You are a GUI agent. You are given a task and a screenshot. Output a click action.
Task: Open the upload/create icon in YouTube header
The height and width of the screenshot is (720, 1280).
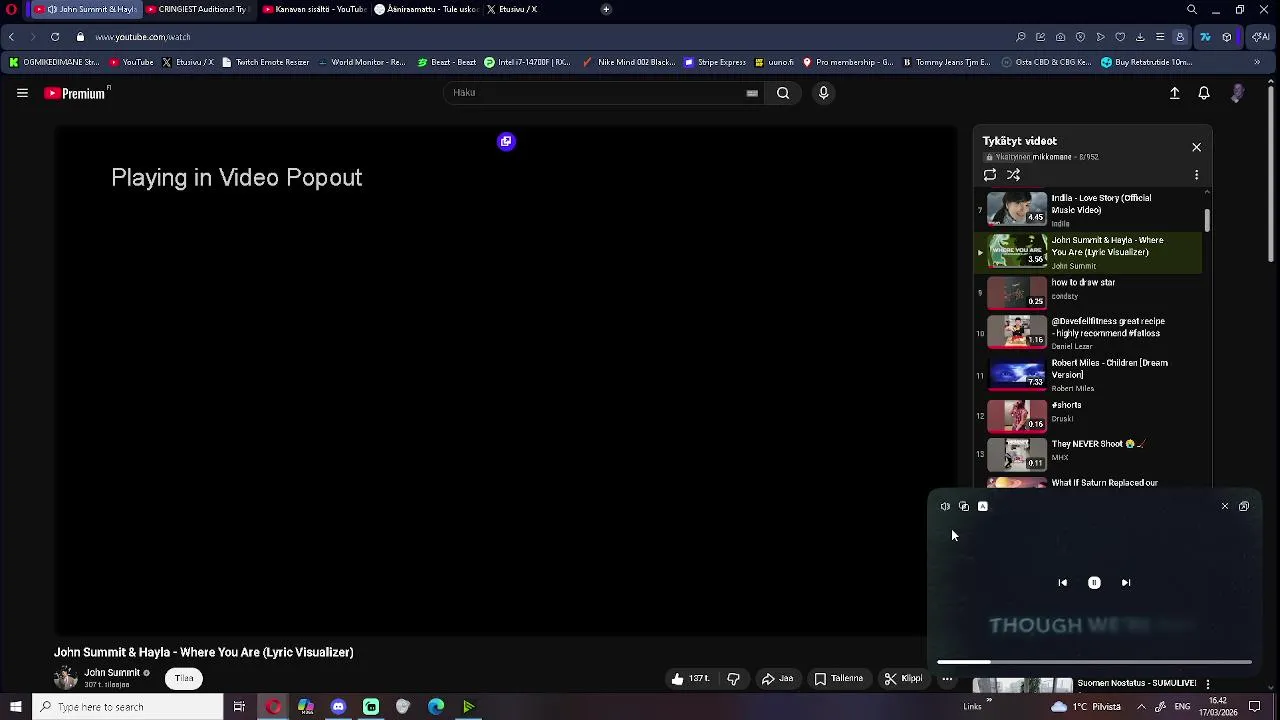pos(1175,93)
